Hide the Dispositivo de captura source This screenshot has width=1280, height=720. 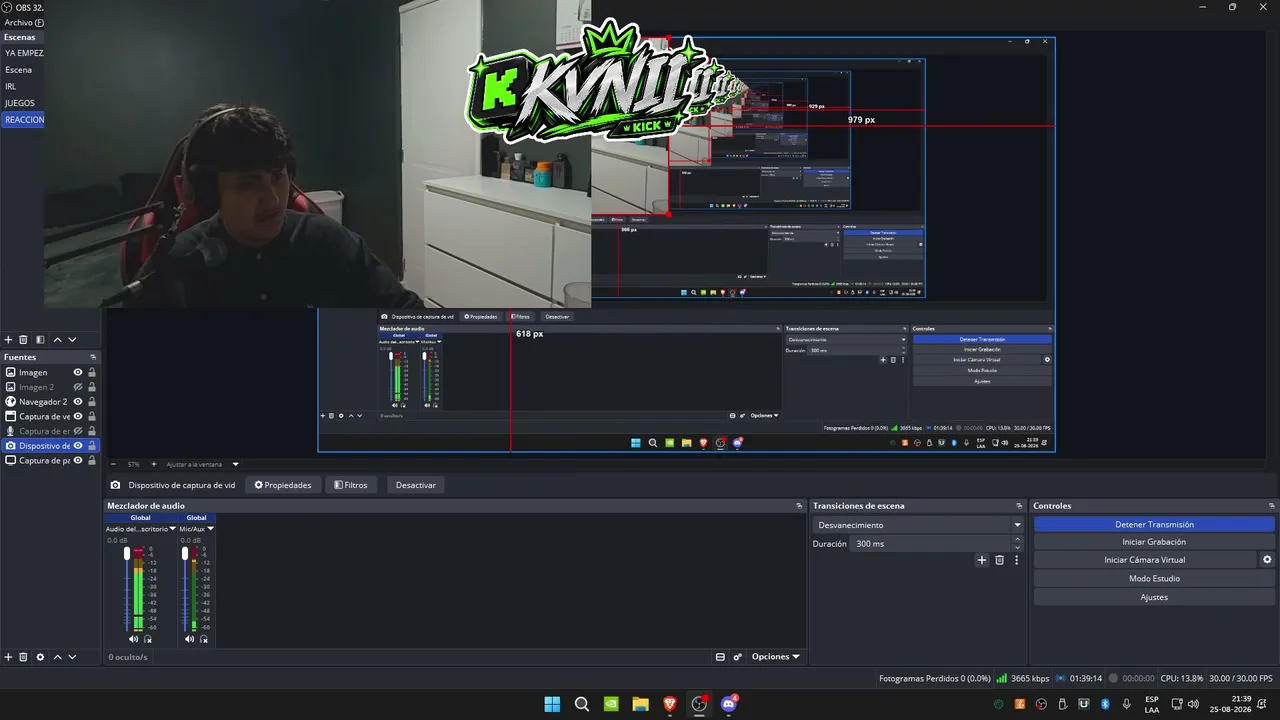pyautogui.click(x=78, y=446)
